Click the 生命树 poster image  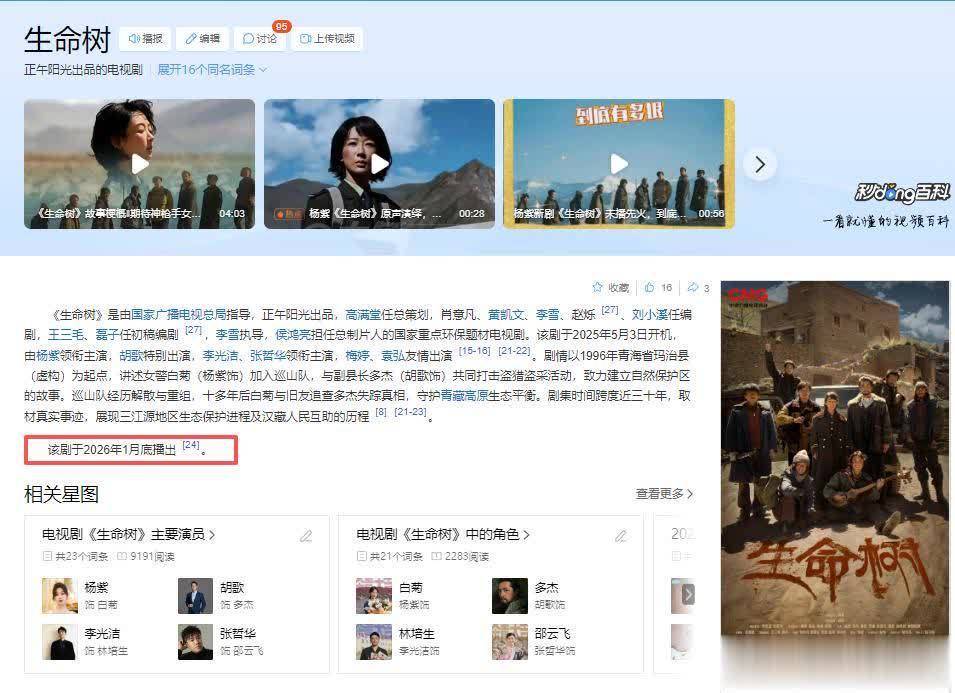click(x=835, y=460)
